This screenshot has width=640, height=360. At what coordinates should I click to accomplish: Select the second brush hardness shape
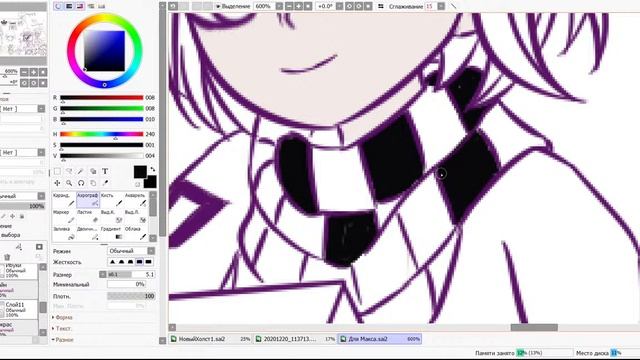point(122,262)
